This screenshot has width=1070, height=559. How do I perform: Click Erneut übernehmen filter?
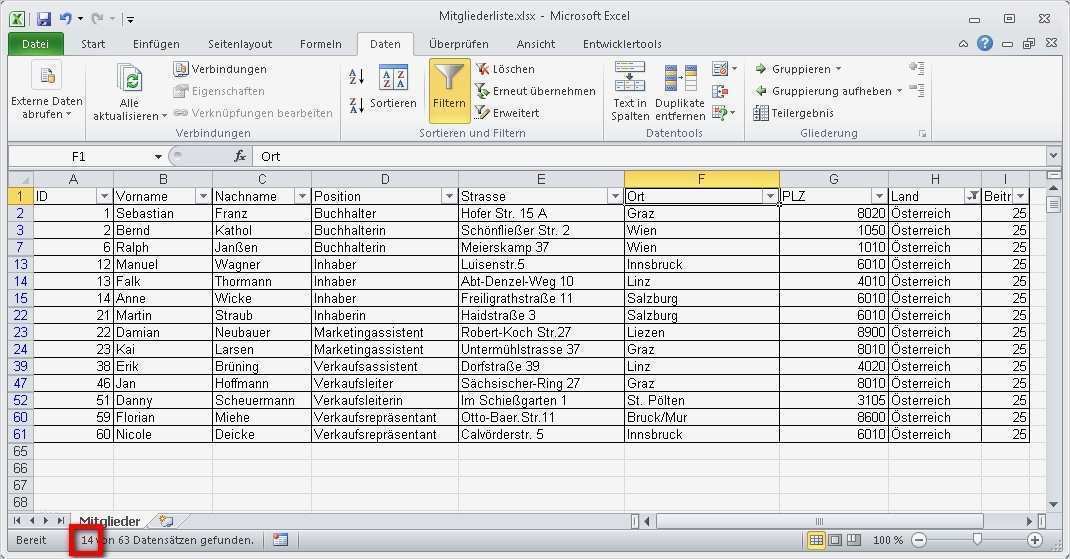(x=535, y=91)
